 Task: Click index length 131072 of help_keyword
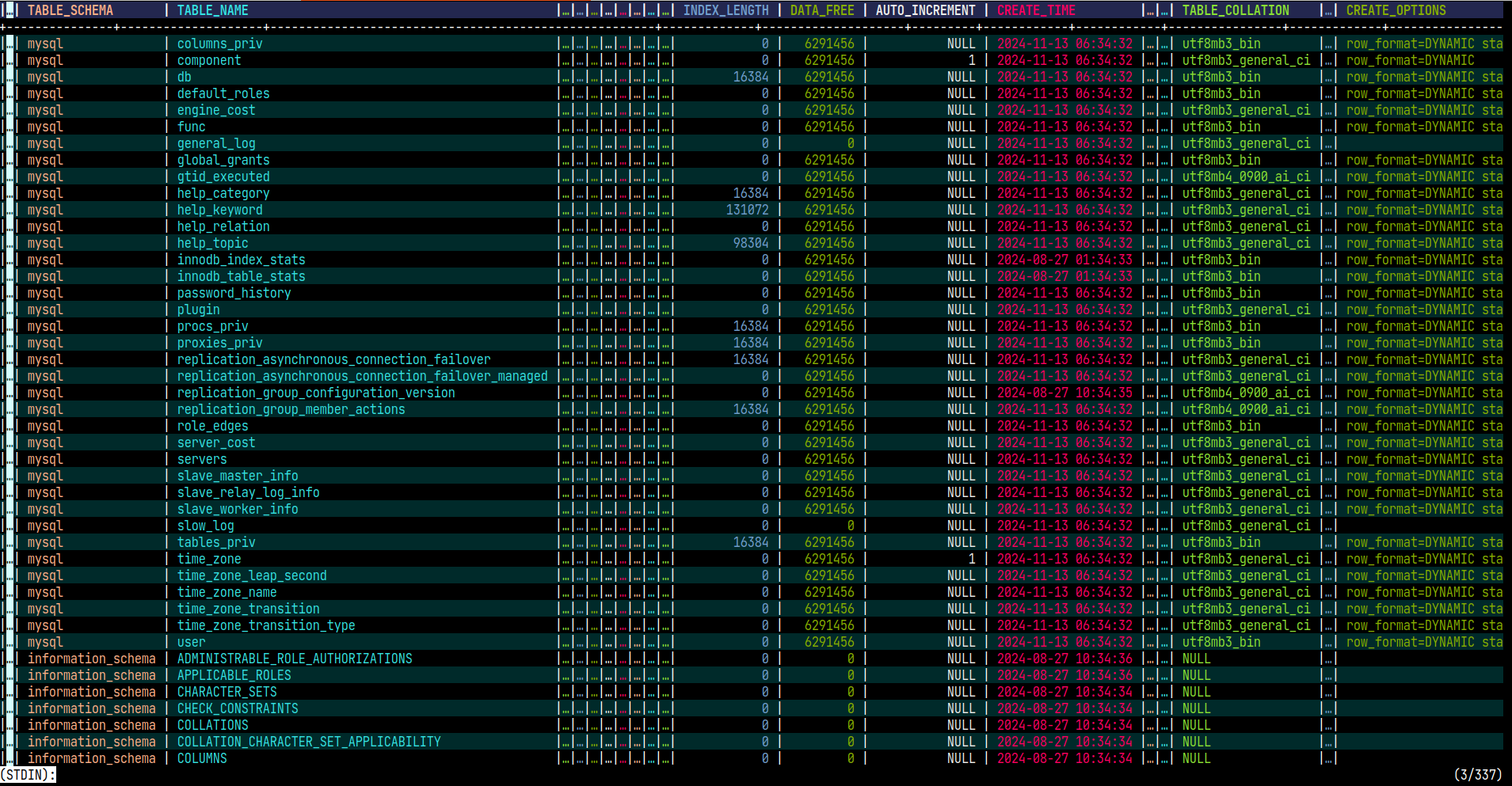(748, 210)
